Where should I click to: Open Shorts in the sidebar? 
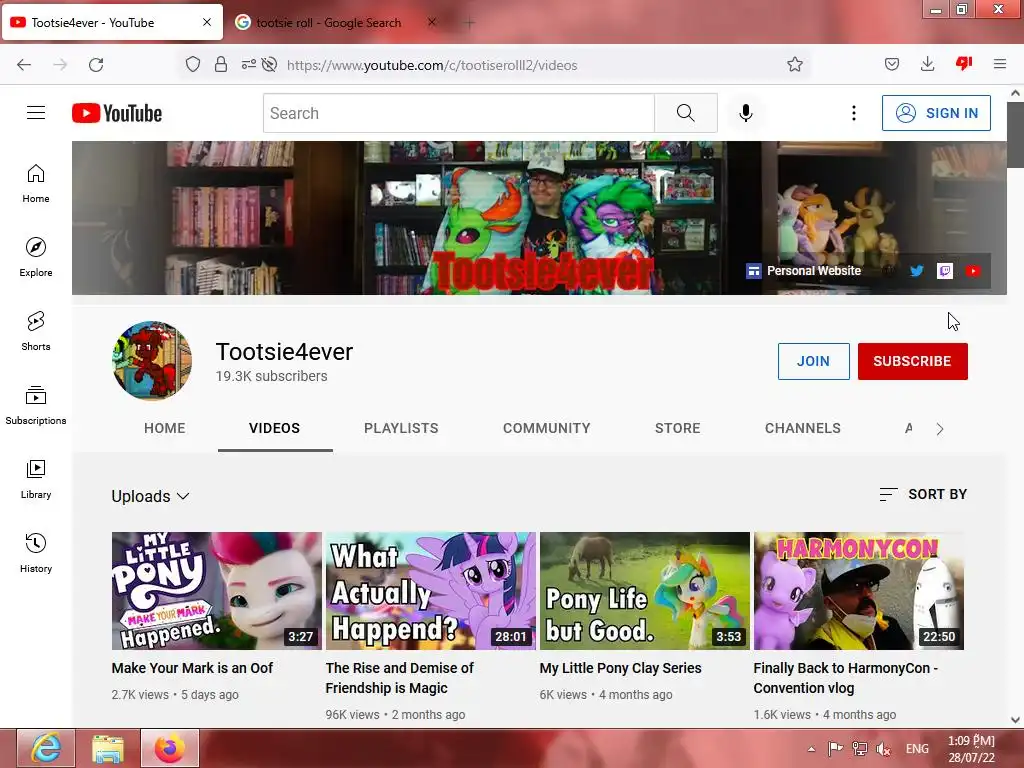point(36,331)
